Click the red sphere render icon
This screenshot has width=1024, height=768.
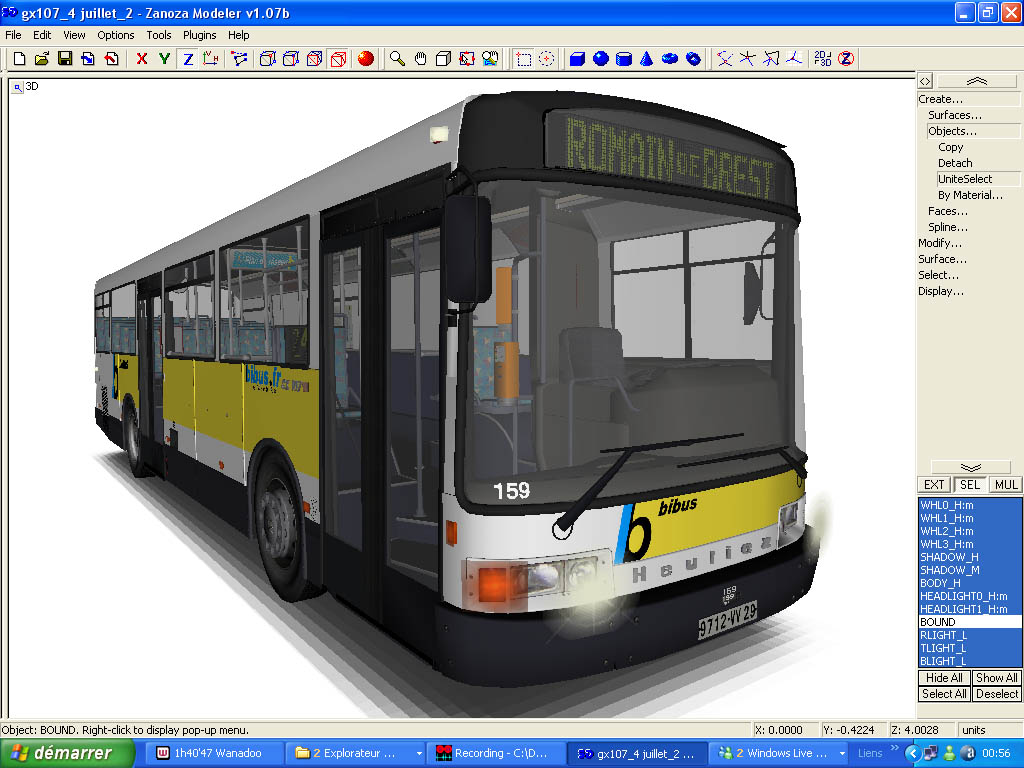[x=366, y=59]
